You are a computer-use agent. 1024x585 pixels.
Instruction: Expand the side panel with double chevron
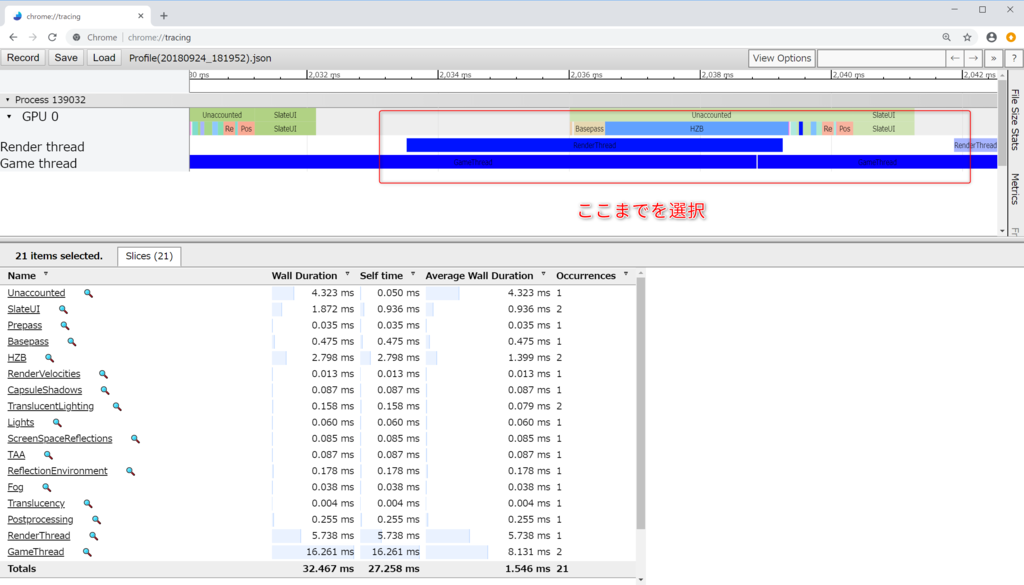993,58
